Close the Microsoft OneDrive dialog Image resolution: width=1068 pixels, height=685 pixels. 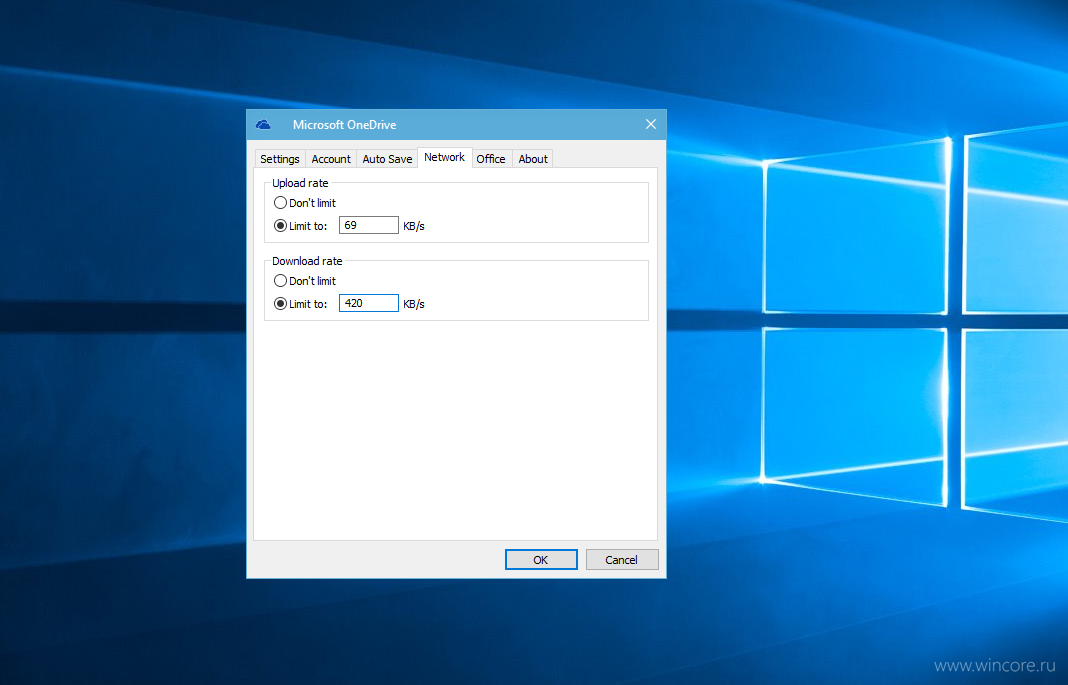point(650,124)
